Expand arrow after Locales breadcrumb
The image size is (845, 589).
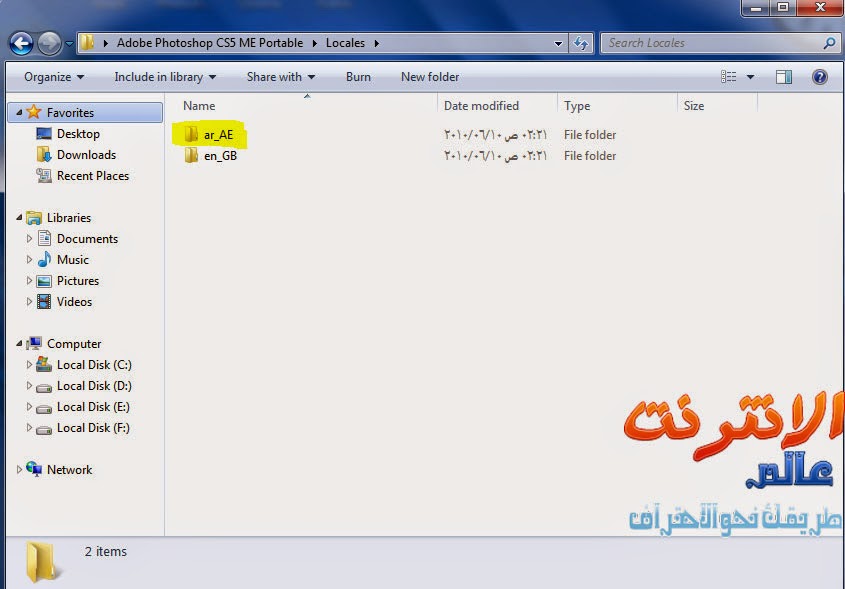coord(377,43)
